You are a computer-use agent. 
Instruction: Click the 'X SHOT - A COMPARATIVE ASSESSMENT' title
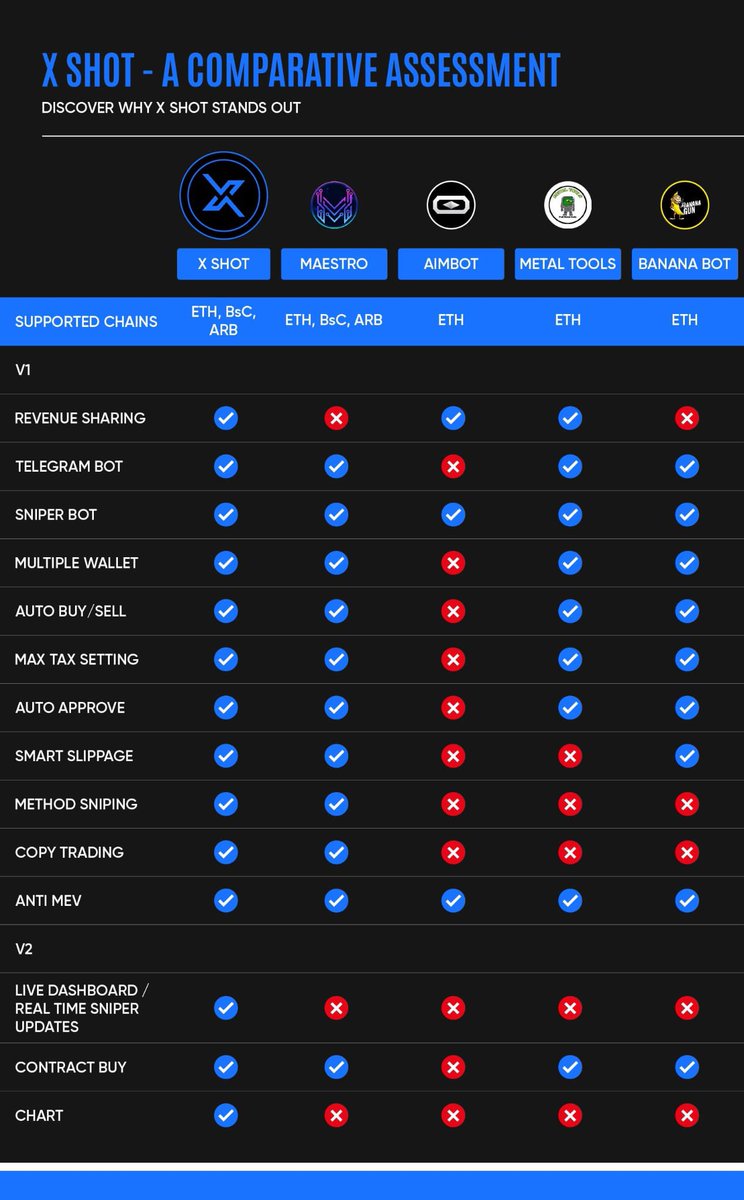[301, 70]
